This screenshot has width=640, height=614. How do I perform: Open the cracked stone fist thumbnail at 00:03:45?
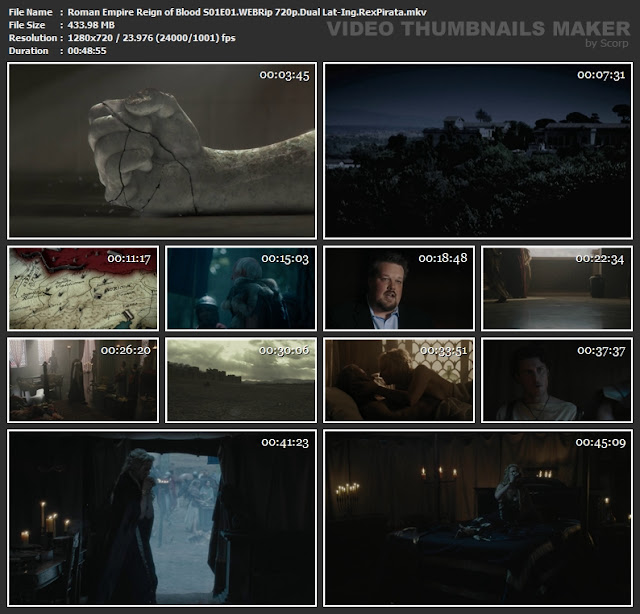coord(162,150)
